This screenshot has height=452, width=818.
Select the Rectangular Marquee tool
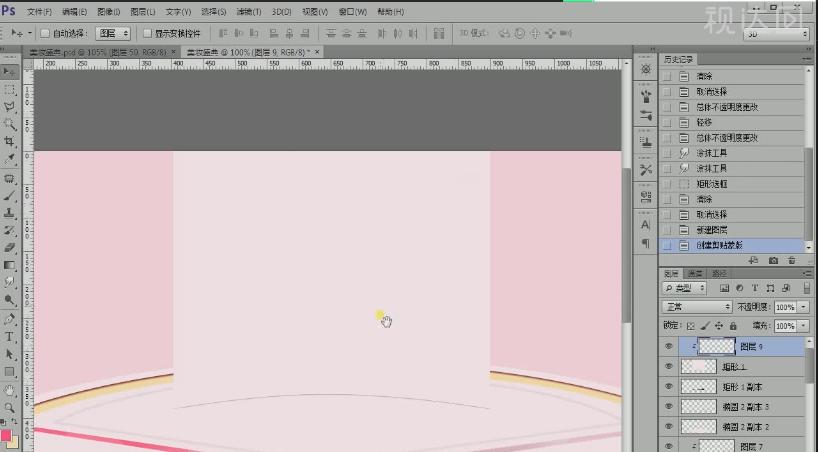(9, 89)
